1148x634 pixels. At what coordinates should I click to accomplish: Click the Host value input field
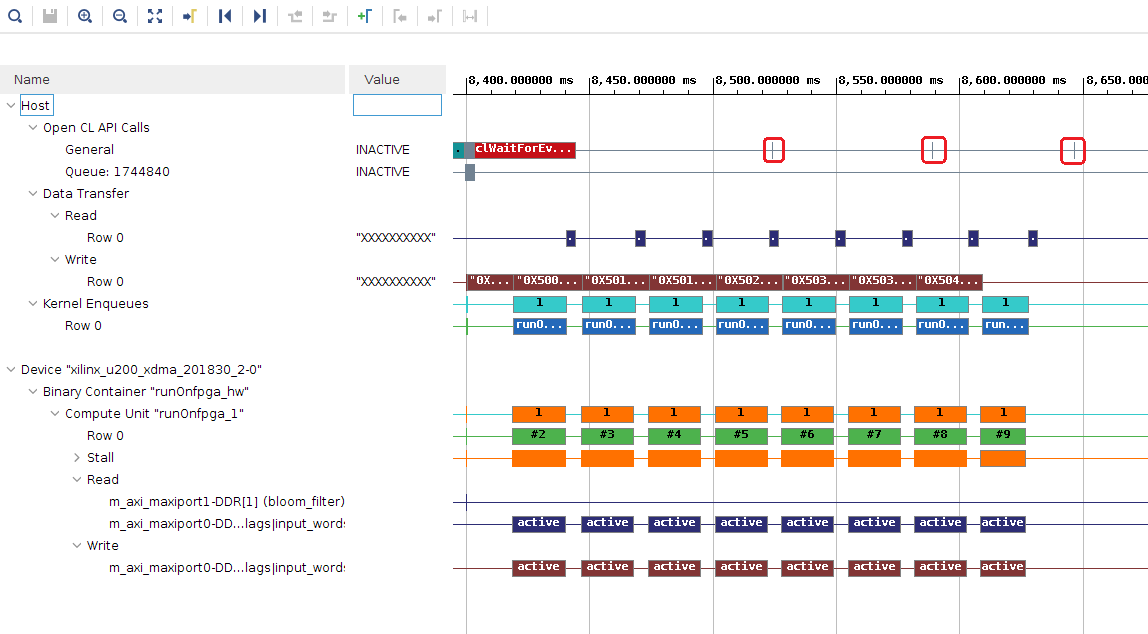tap(397, 105)
